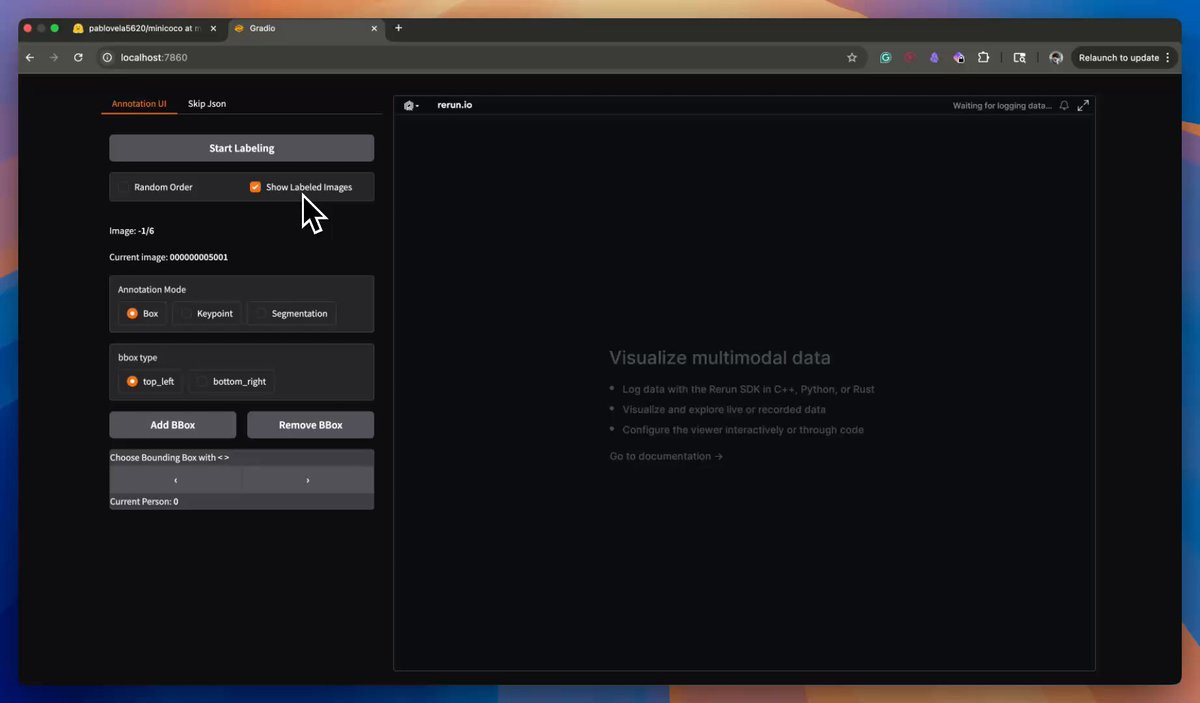Viewport: 1200px width, 703px height.
Task: Open the Grammarly extension icon
Action: 885,58
